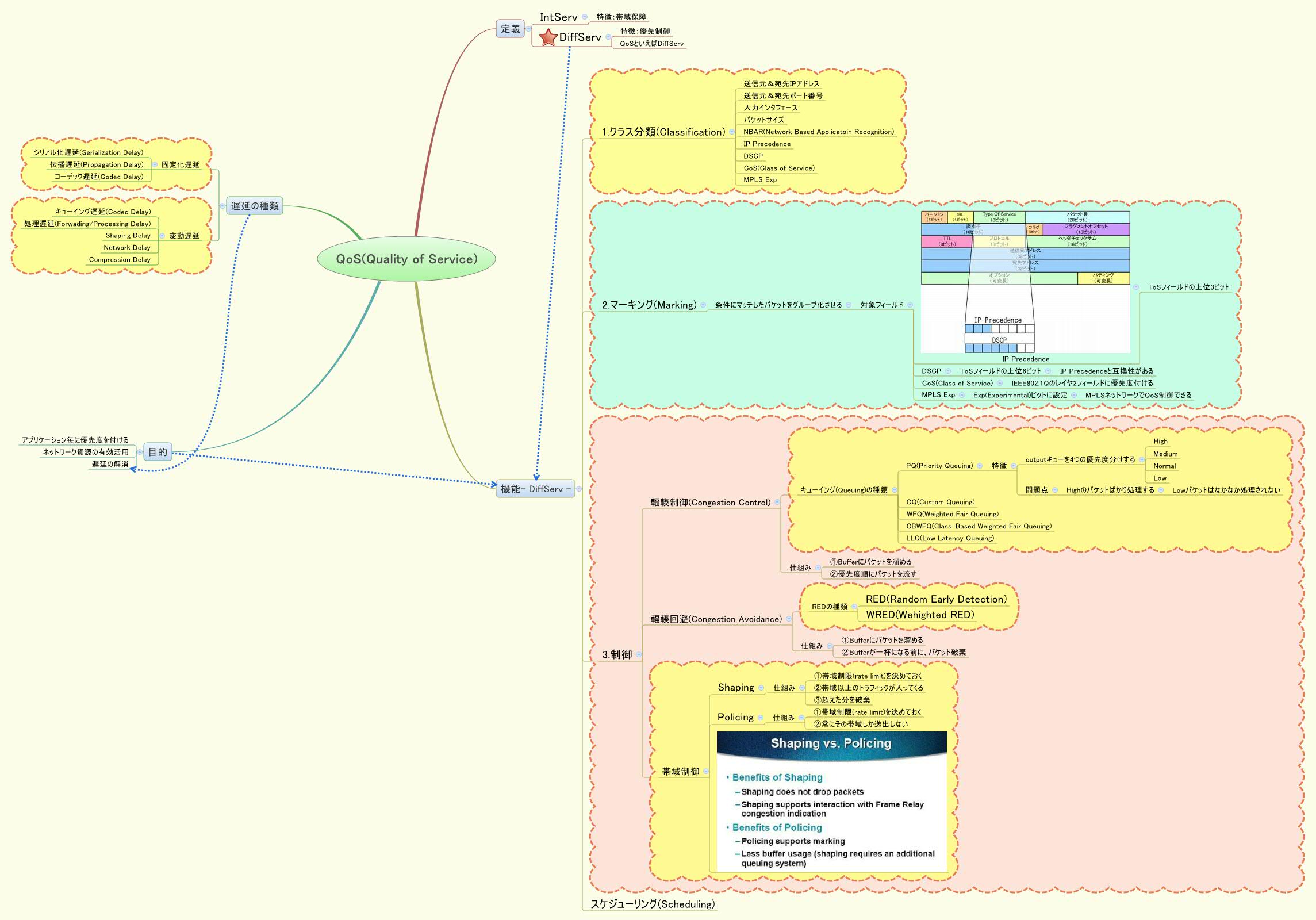
Task: Select the 帯域制御 topic
Action: click(x=681, y=771)
